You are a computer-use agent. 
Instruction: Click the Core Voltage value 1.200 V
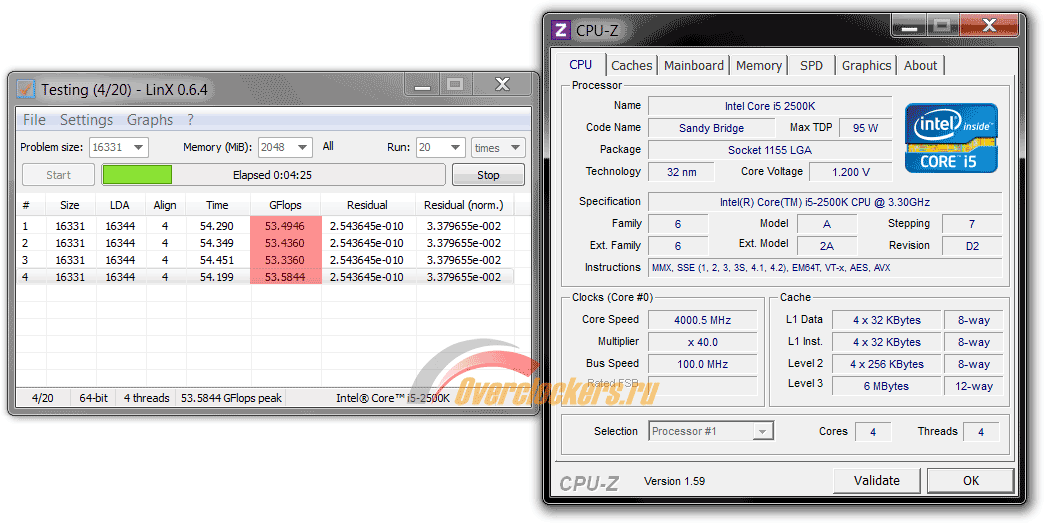point(850,172)
